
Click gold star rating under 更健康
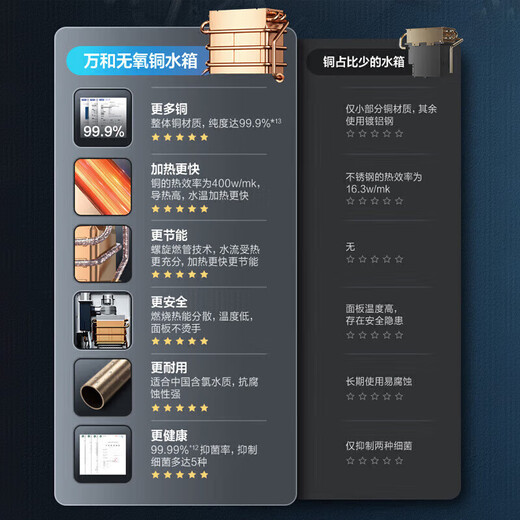coord(180,475)
